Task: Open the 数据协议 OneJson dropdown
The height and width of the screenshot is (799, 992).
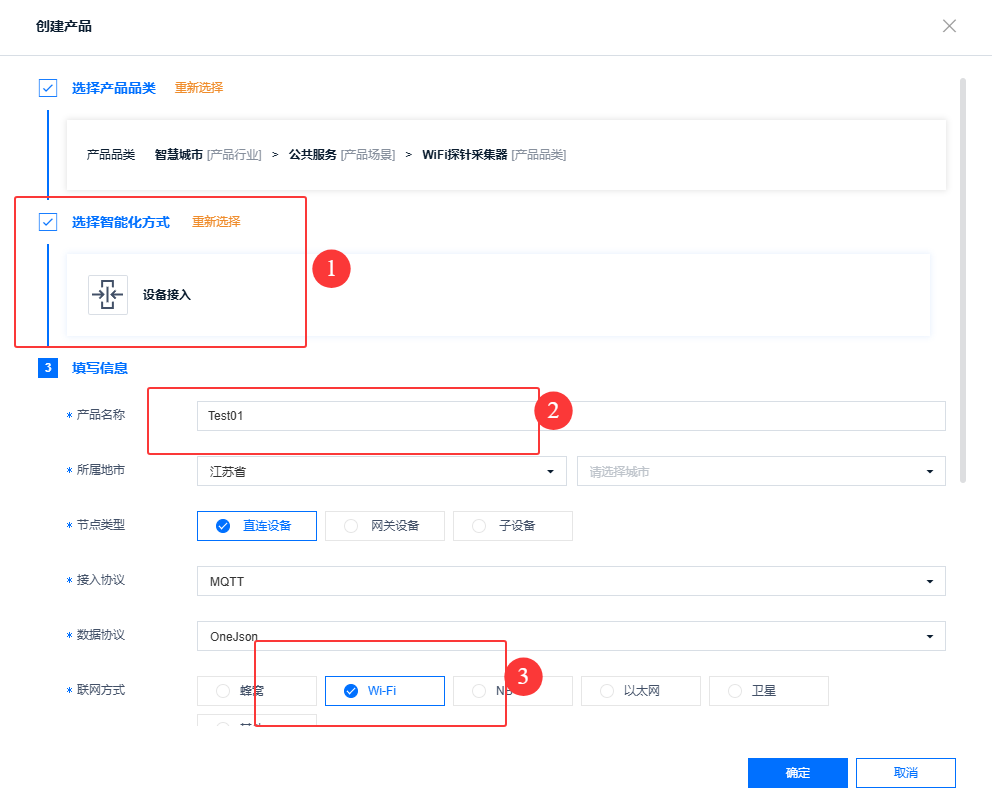Action: [571, 636]
